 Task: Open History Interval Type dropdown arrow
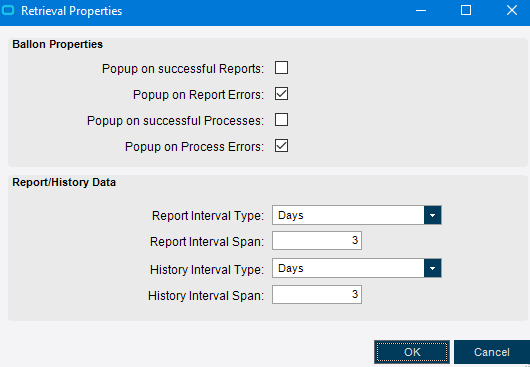coord(432,268)
